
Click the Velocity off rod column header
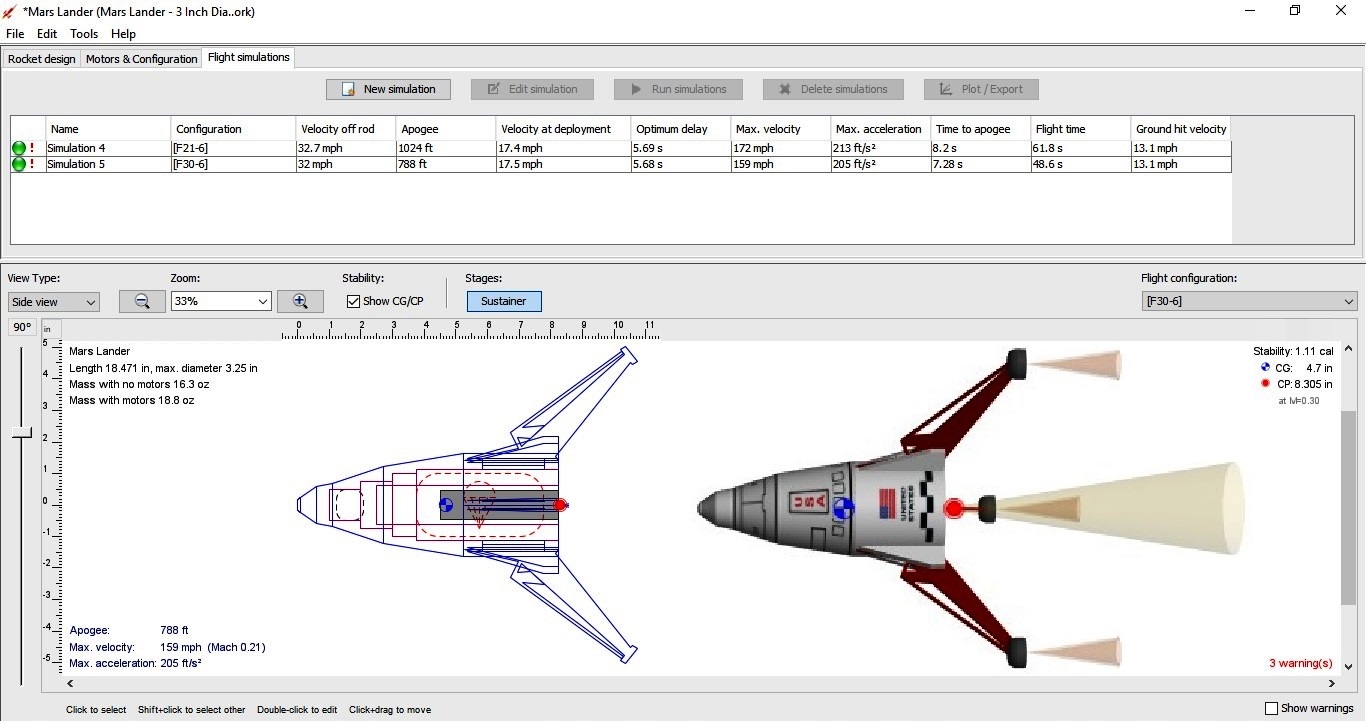click(x=346, y=129)
